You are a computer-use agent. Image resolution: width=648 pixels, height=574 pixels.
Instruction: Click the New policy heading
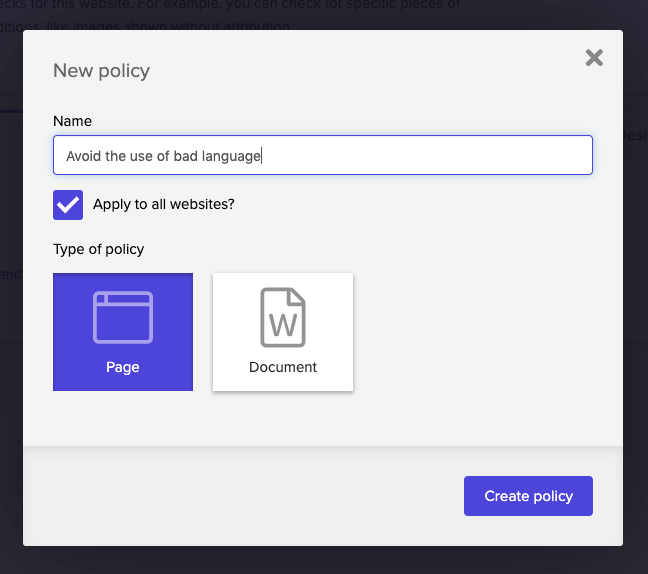click(101, 71)
